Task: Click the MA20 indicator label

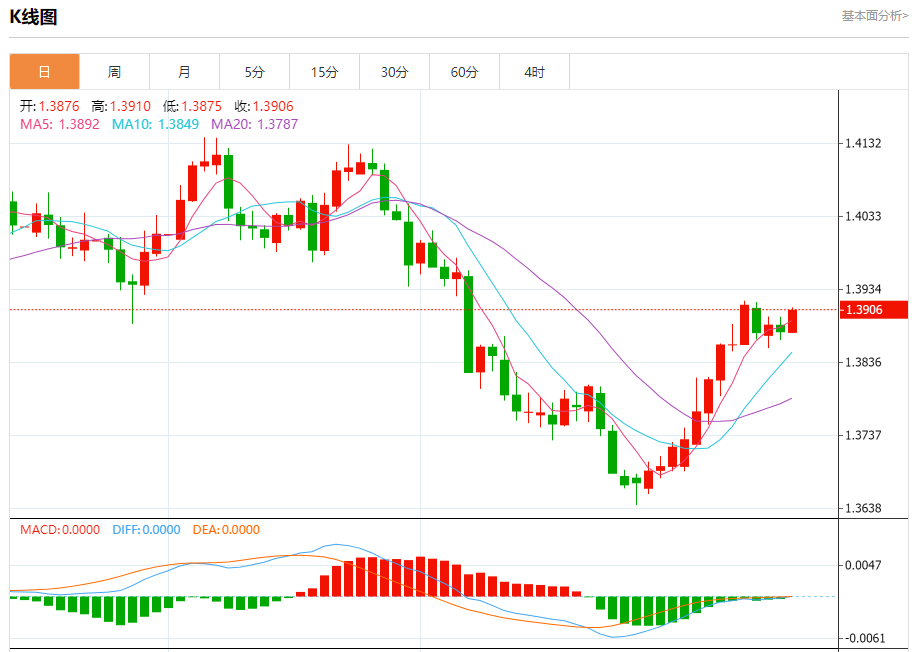Action: (x=255, y=124)
